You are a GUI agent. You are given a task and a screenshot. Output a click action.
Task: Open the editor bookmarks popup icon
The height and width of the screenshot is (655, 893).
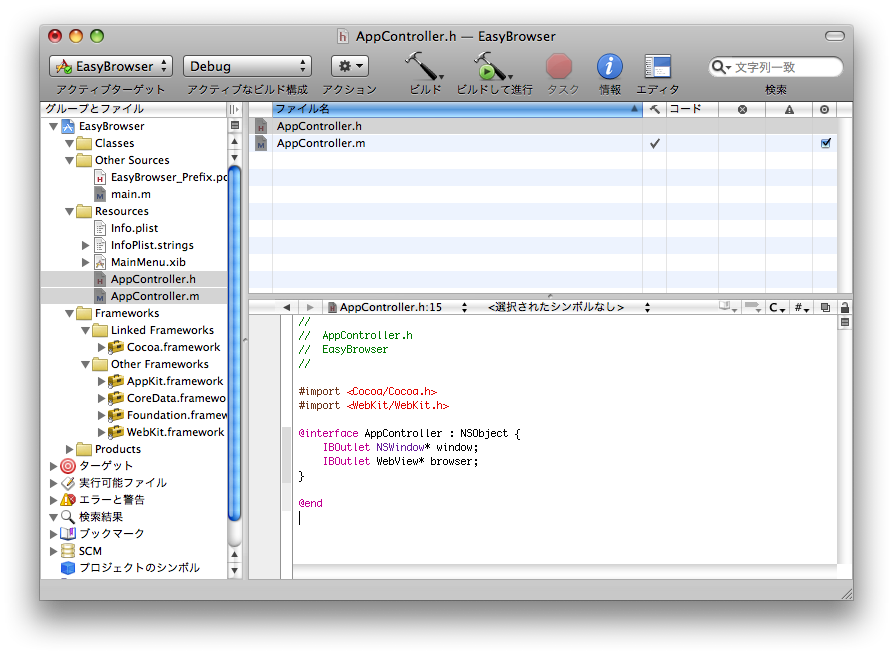727,308
